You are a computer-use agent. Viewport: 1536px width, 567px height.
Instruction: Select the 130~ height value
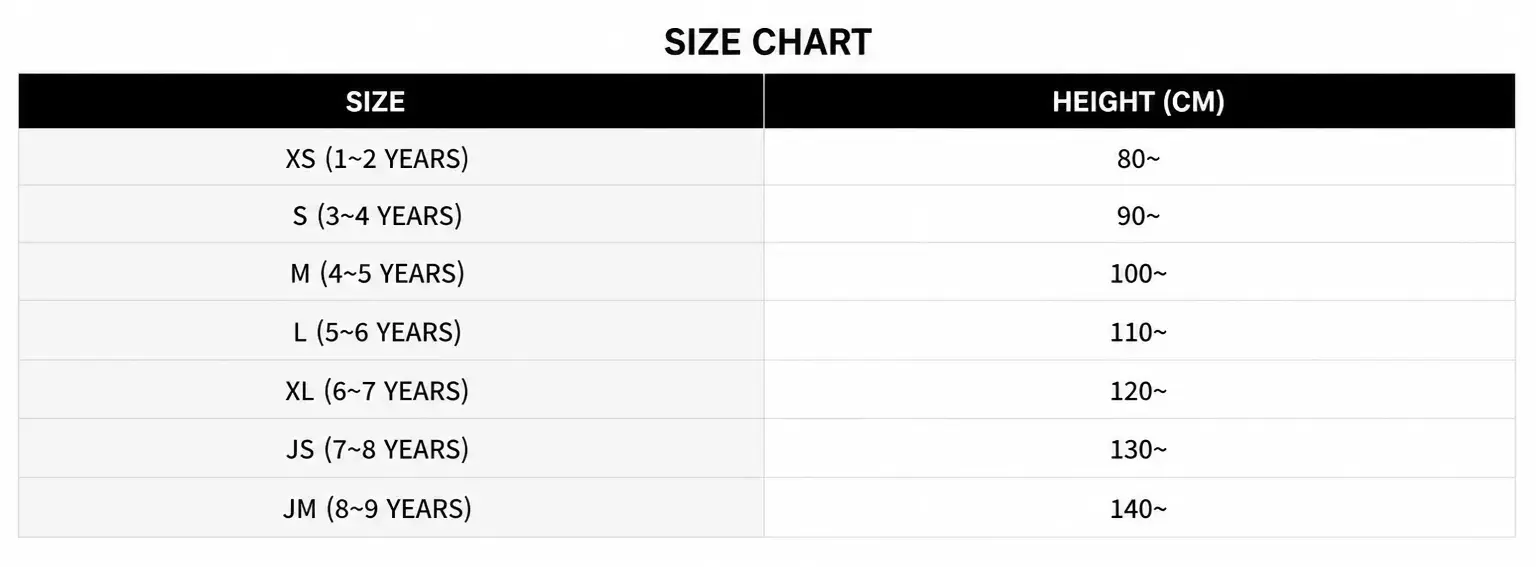(1138, 449)
